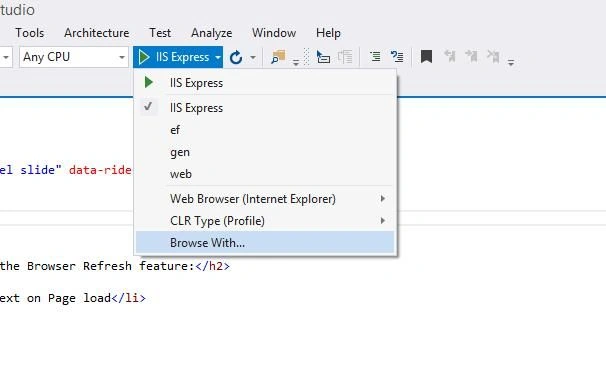The image size is (606, 376).
Task: Open toolbar overflow options after Find icon
Action: click(296, 62)
